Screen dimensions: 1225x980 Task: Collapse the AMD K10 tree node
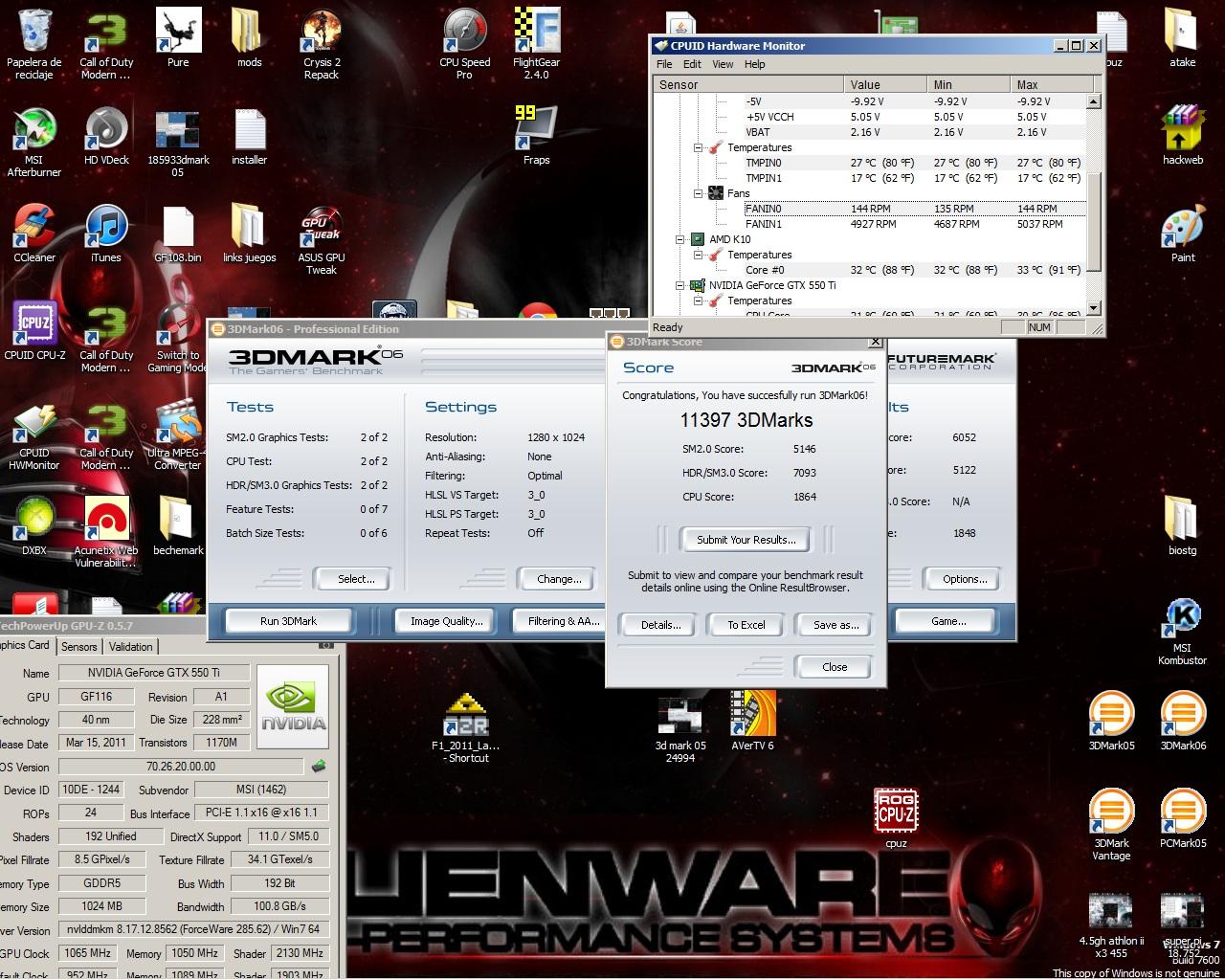(x=679, y=239)
